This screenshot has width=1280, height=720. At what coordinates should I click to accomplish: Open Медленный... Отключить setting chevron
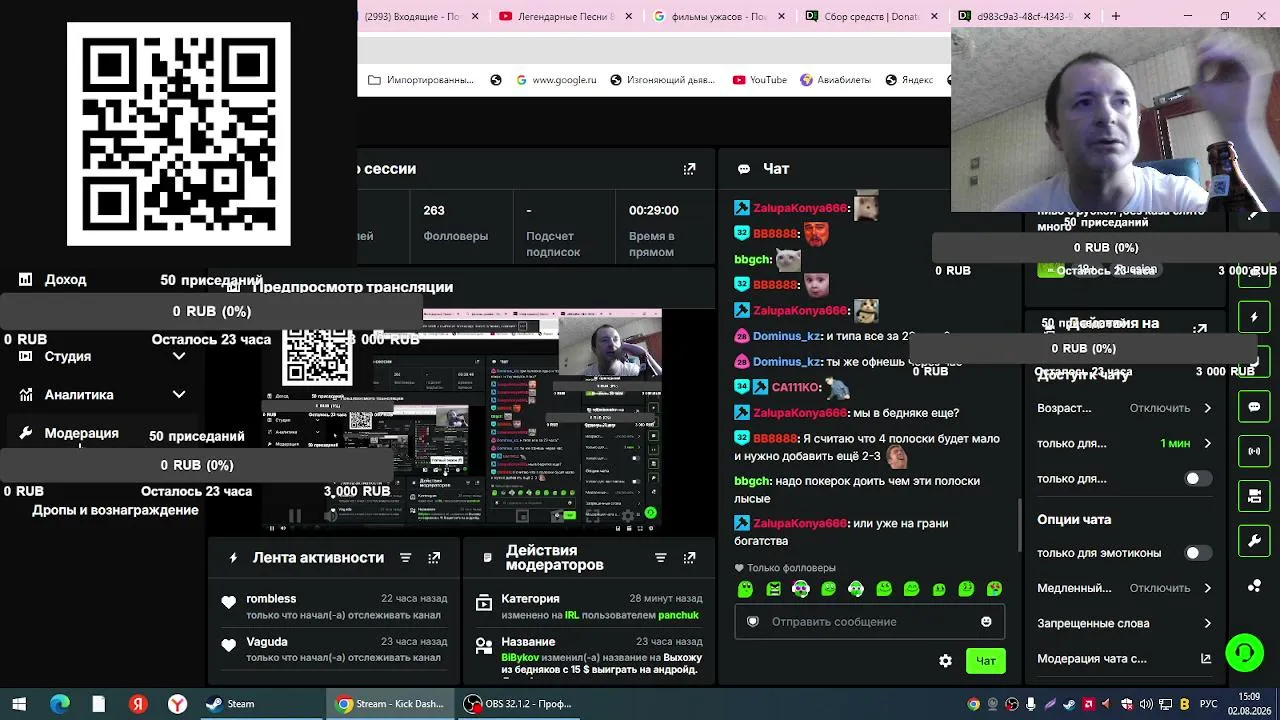point(1207,588)
